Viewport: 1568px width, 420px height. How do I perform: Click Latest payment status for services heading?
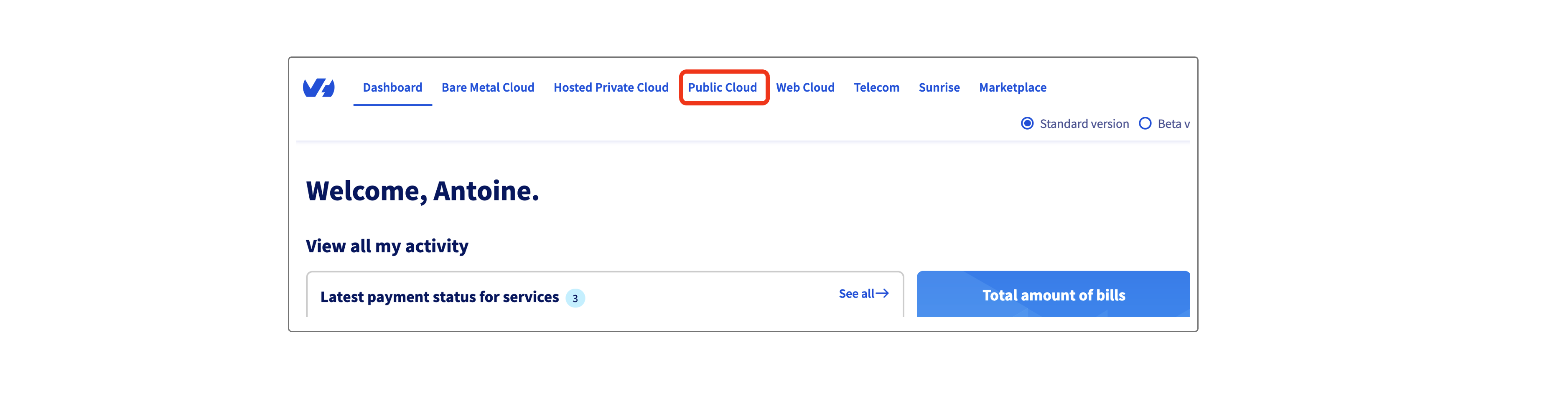click(439, 297)
